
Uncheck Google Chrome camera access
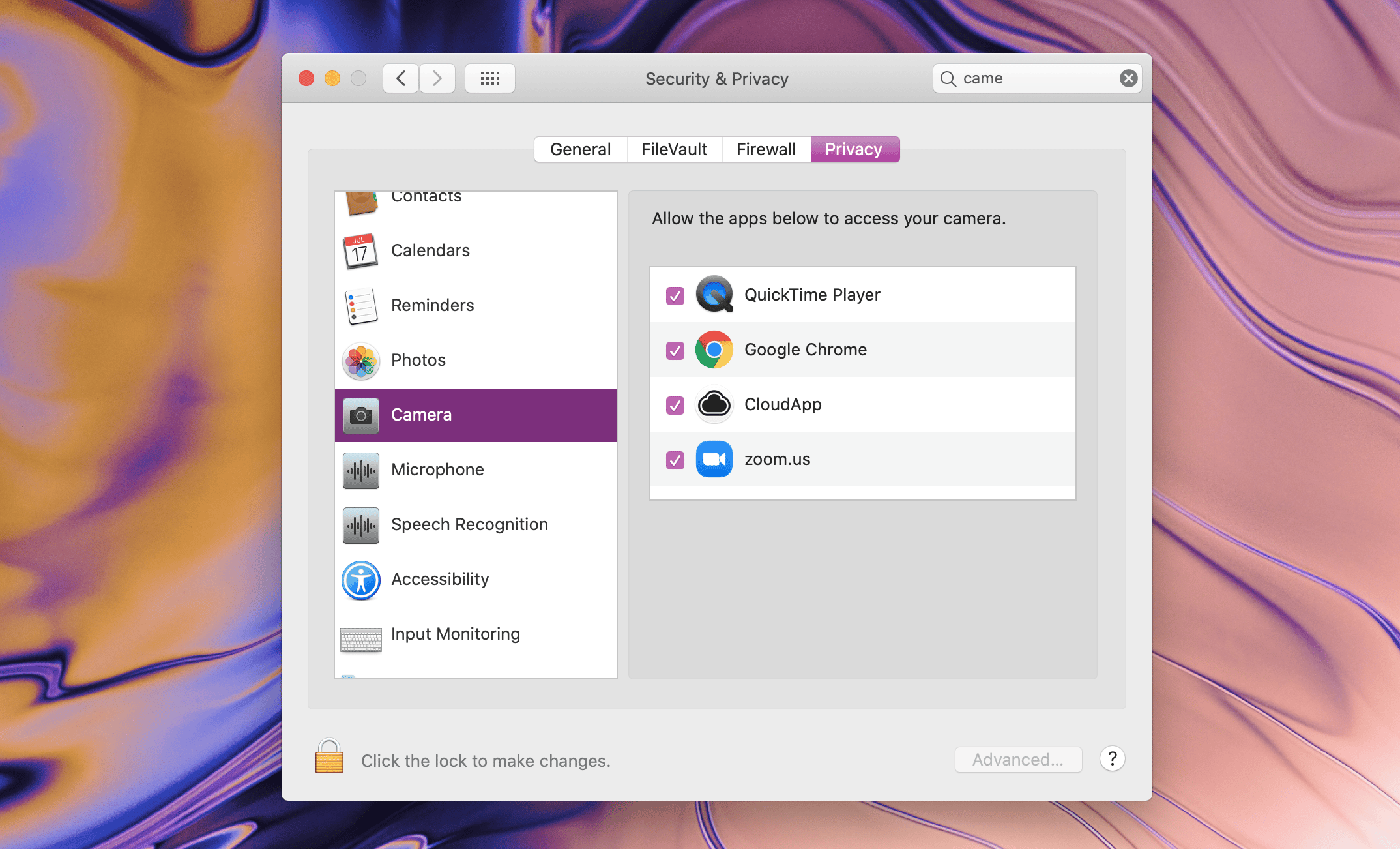tap(675, 351)
